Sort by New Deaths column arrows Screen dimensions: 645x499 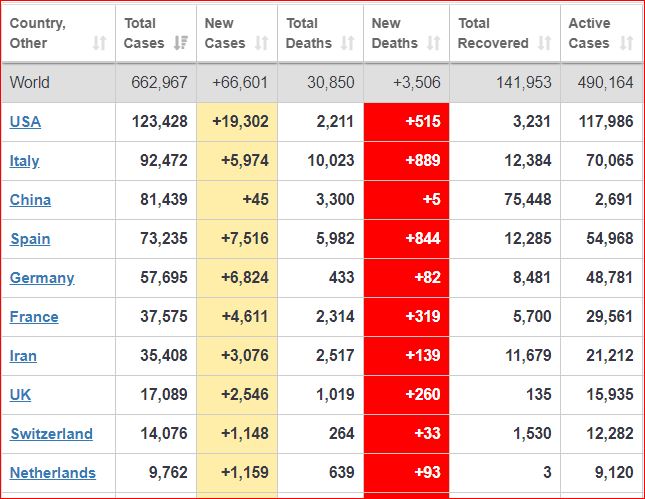coord(434,43)
